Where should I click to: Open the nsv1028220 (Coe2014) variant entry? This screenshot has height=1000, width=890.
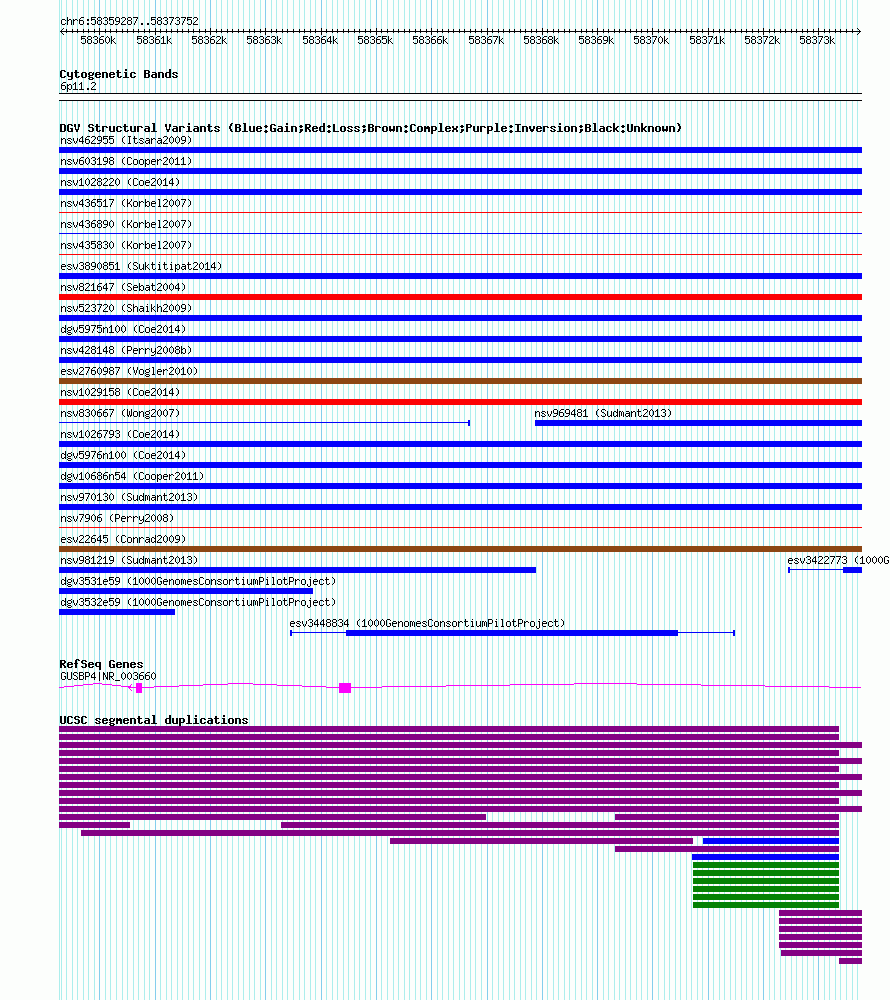[120, 182]
